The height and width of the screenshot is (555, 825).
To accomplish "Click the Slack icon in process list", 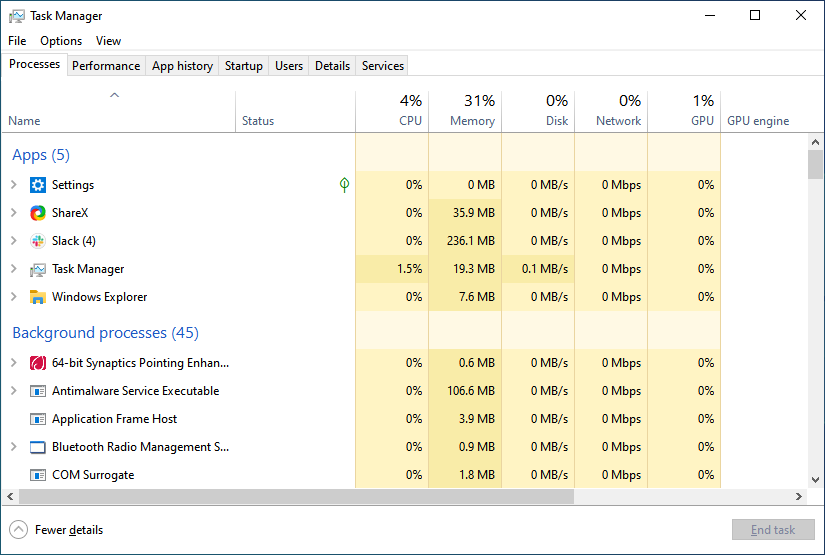I will (38, 241).
